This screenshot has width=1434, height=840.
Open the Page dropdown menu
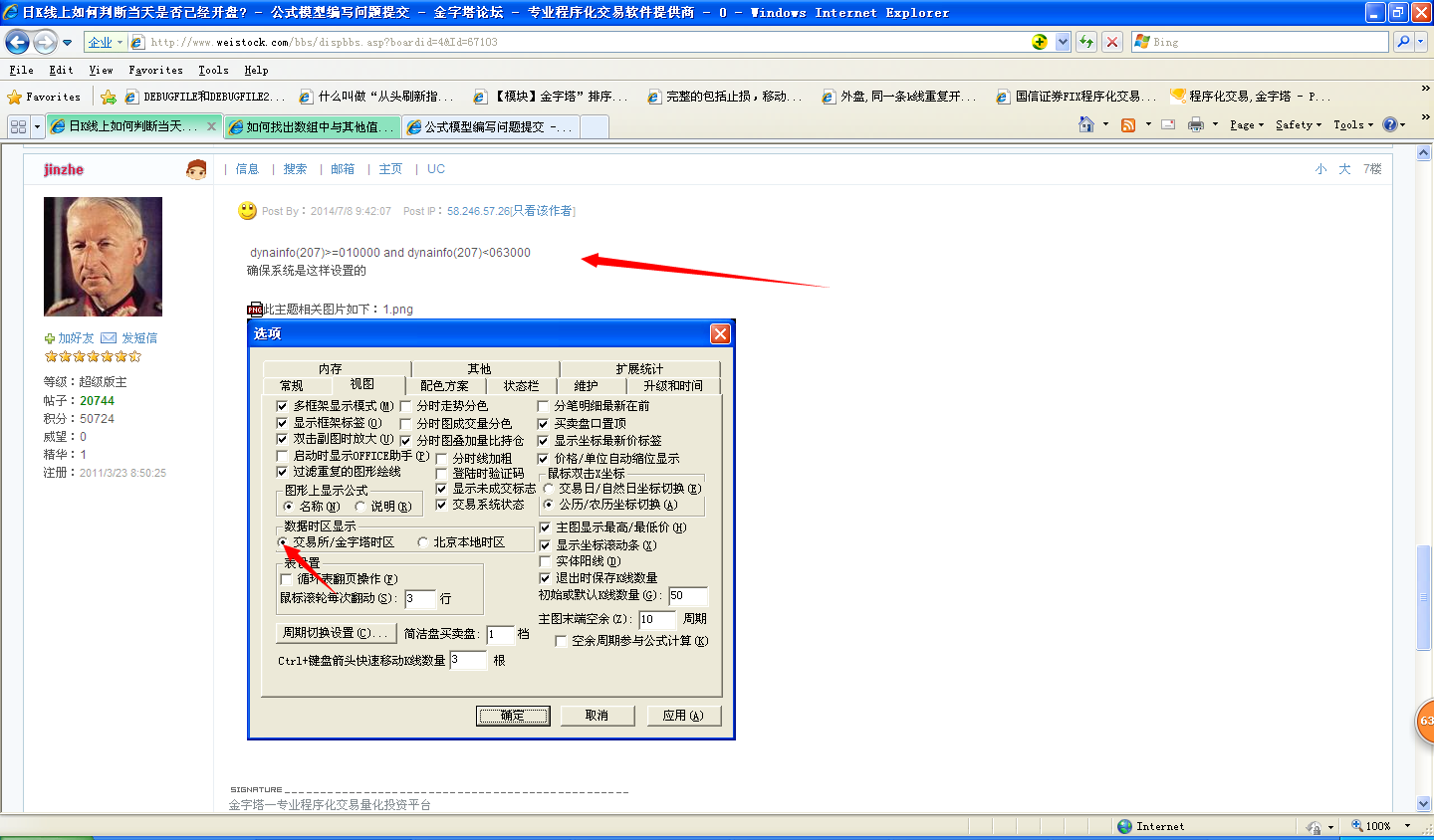click(x=1246, y=124)
